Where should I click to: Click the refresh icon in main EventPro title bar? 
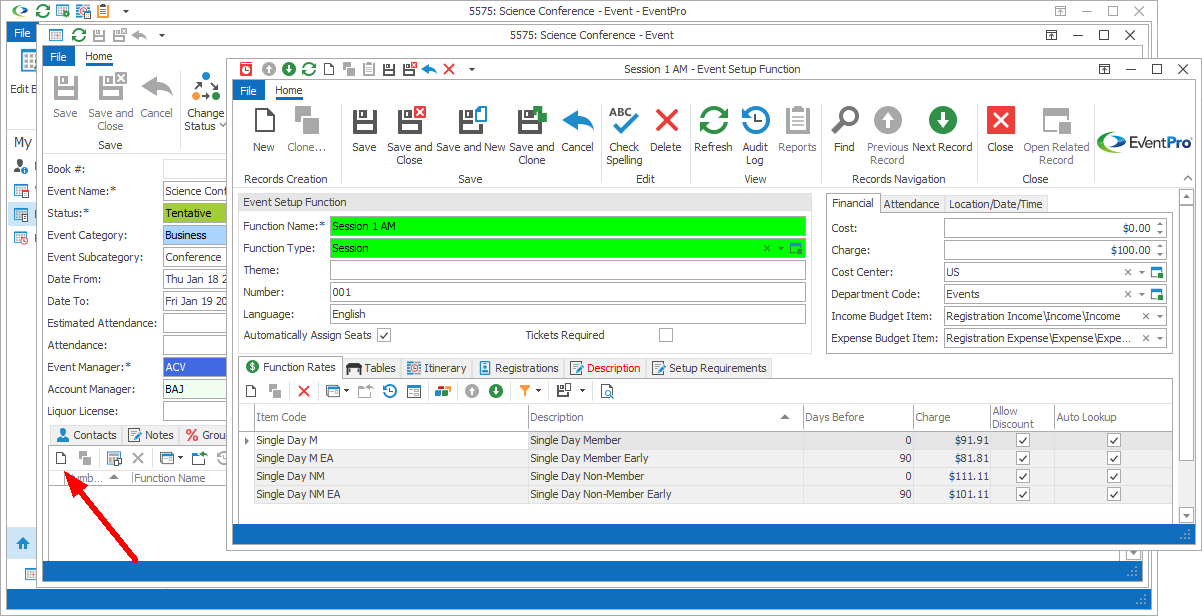click(42, 11)
